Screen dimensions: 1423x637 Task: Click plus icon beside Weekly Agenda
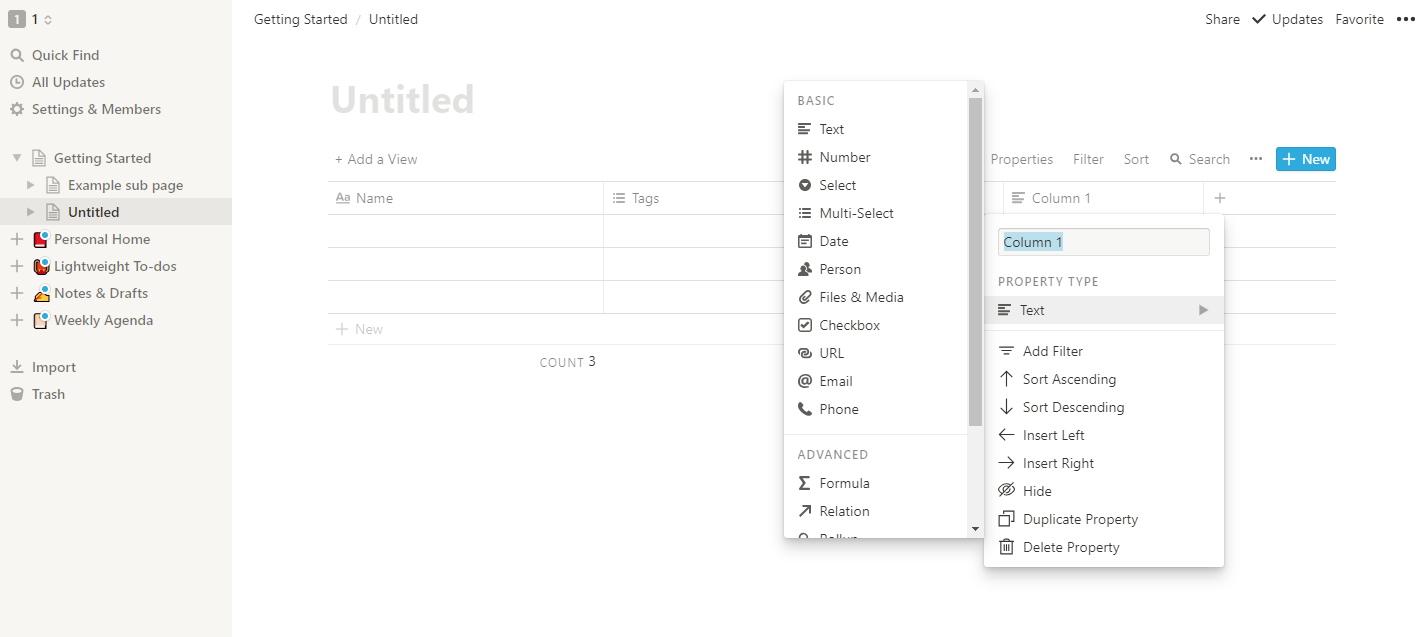pyautogui.click(x=17, y=320)
